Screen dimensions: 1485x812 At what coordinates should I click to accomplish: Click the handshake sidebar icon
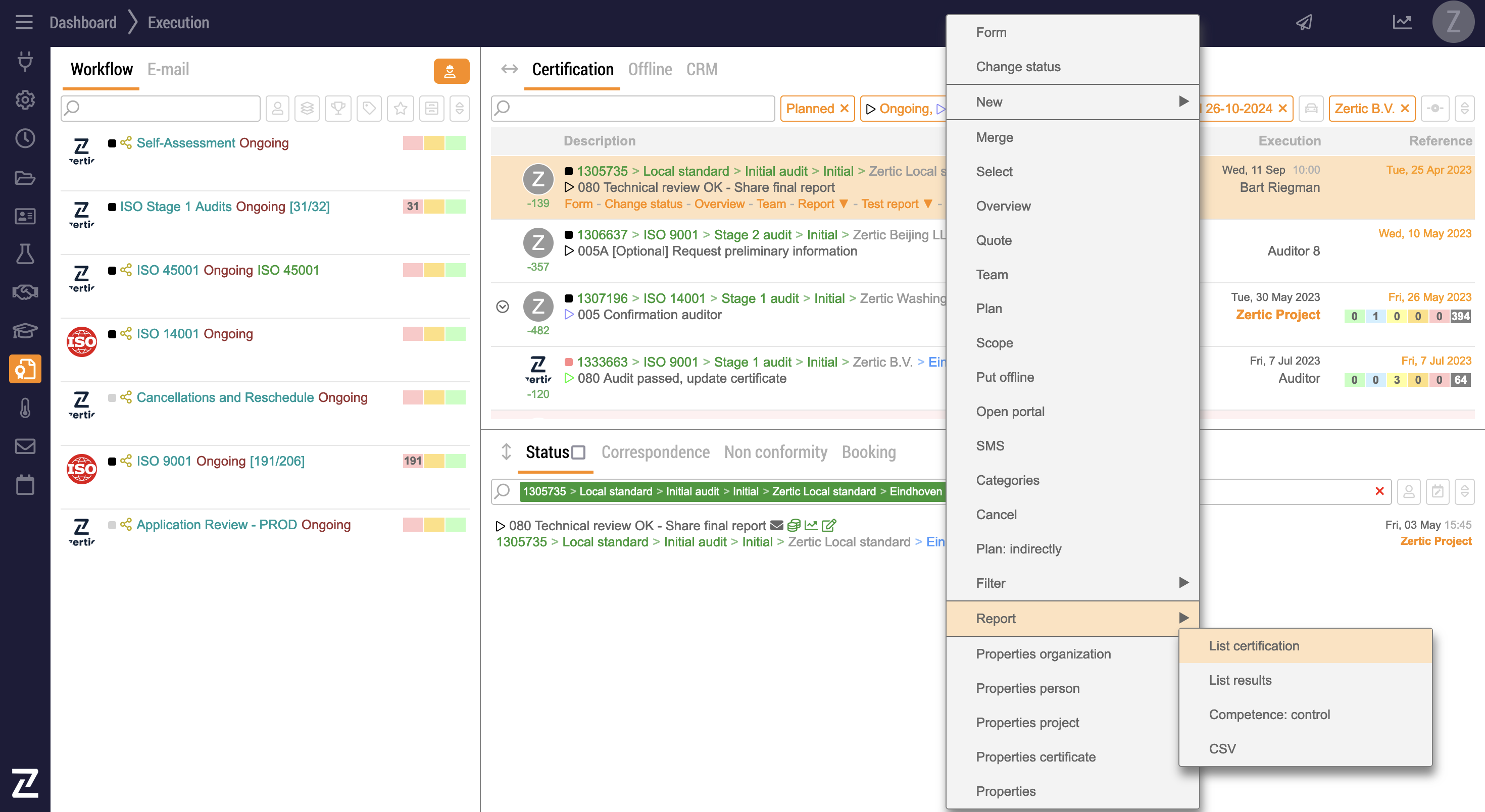pos(25,292)
